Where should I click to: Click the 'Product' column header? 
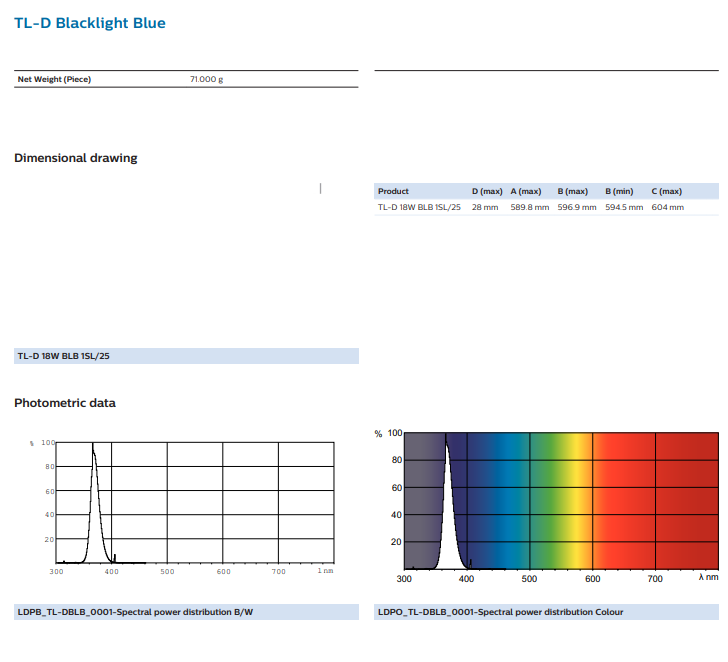pos(393,191)
